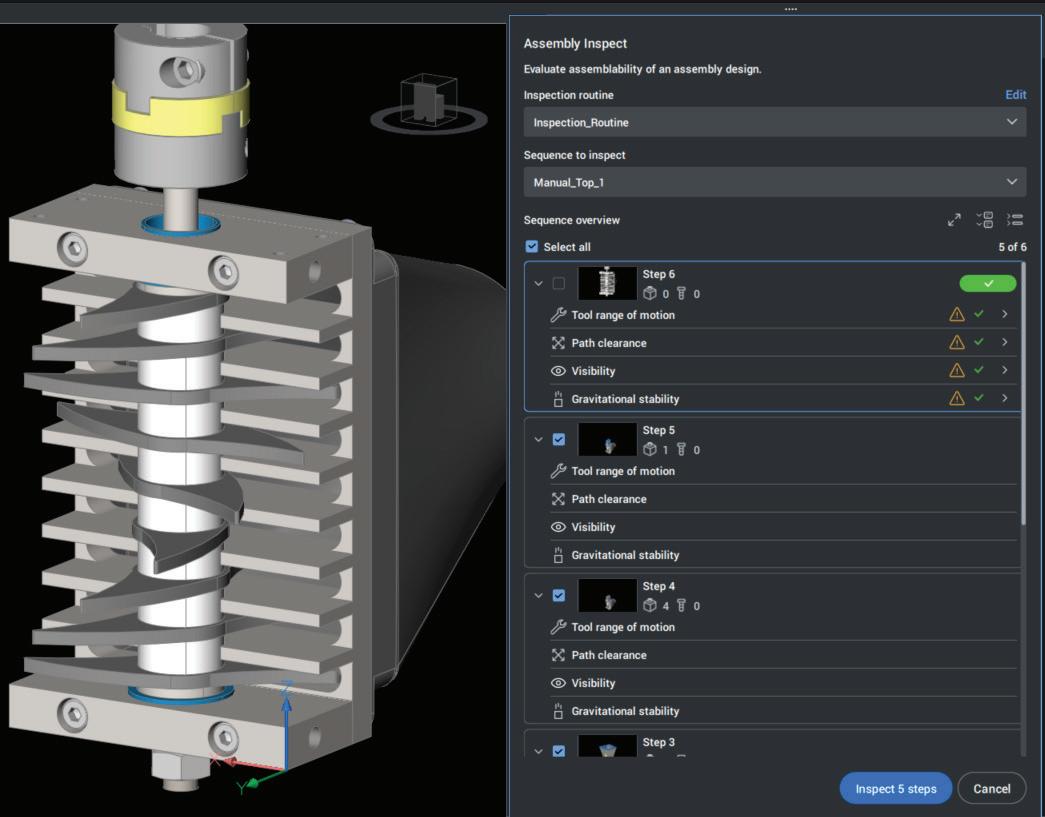Click the Step 6 fastener count screw icon
Viewport: 1045px width, 817px height.
click(681, 293)
